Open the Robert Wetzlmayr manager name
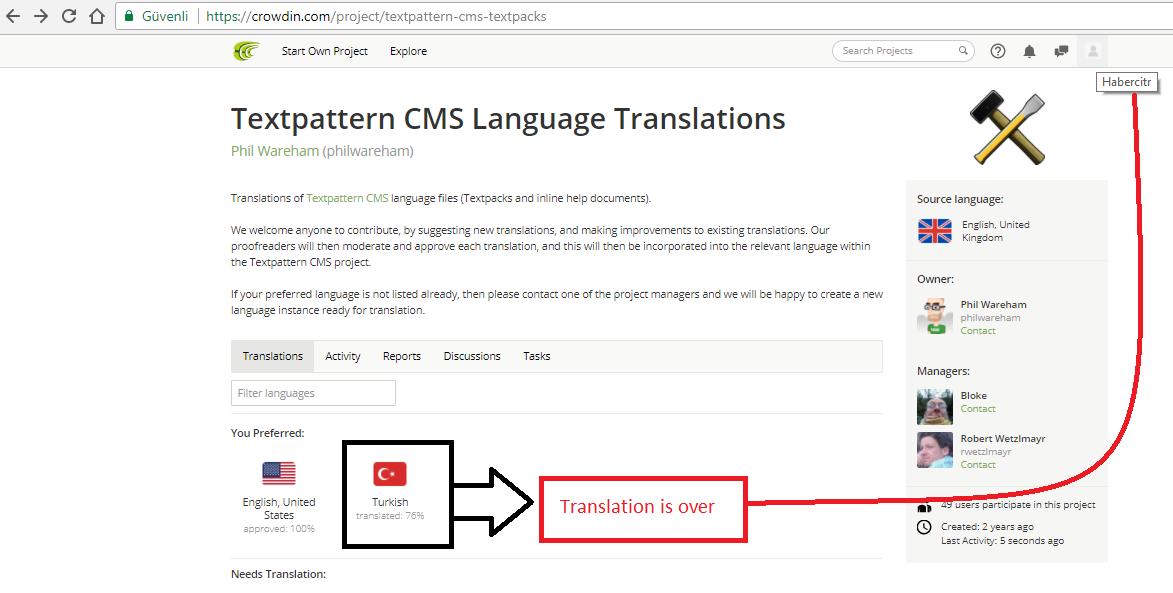Viewport: 1173px width, 593px height. 1003,438
